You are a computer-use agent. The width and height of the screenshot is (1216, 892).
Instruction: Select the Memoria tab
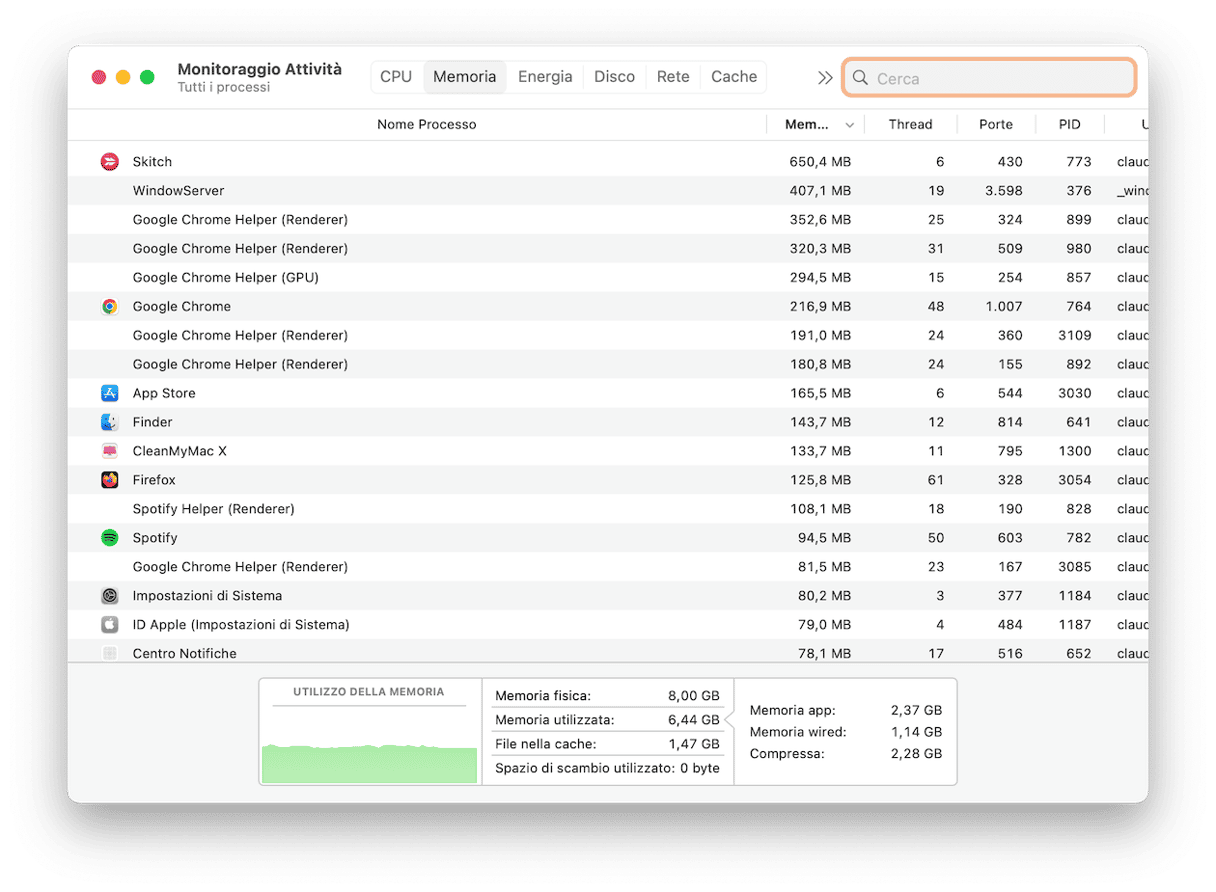(x=465, y=77)
